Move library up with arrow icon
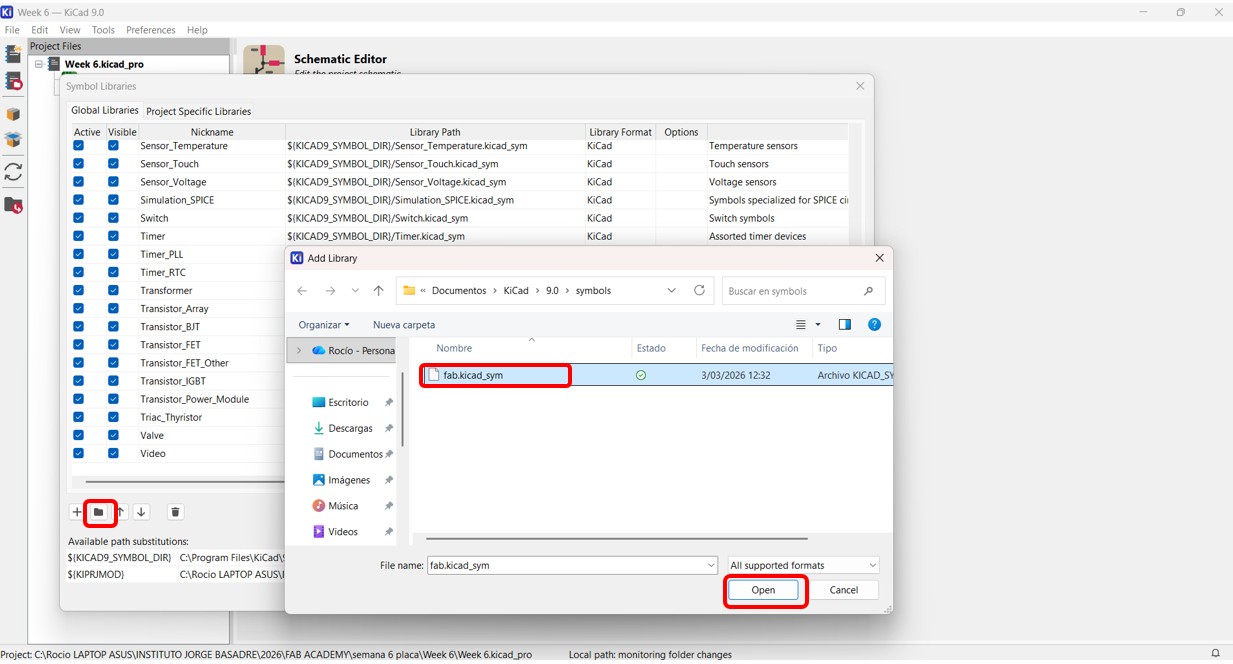Screen dimensions: 1233x664 click(x=120, y=512)
